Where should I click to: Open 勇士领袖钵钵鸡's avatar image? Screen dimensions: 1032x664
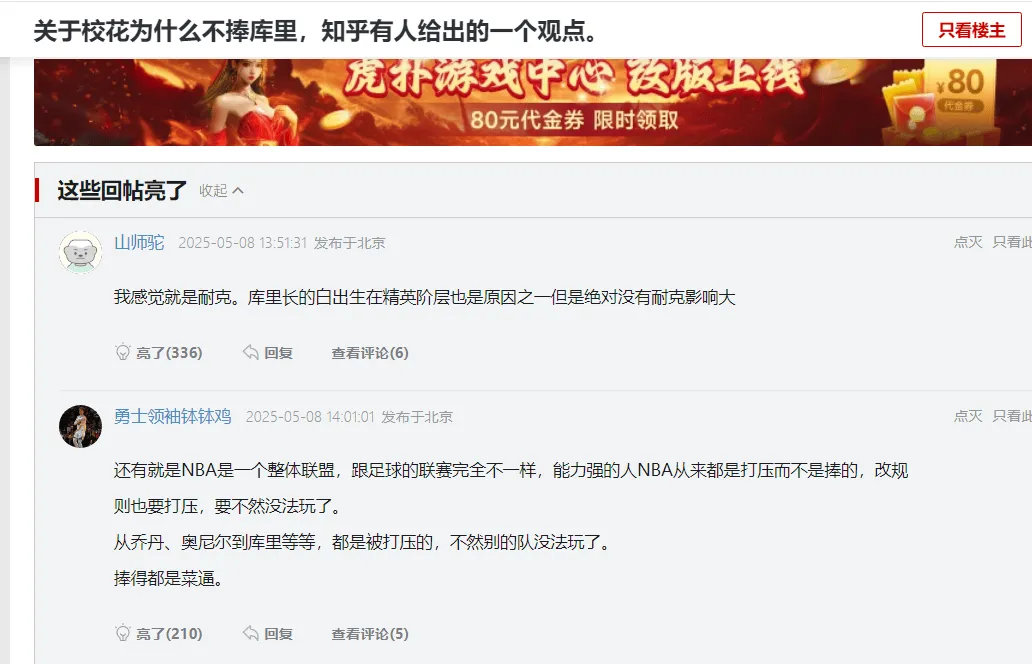click(x=80, y=426)
